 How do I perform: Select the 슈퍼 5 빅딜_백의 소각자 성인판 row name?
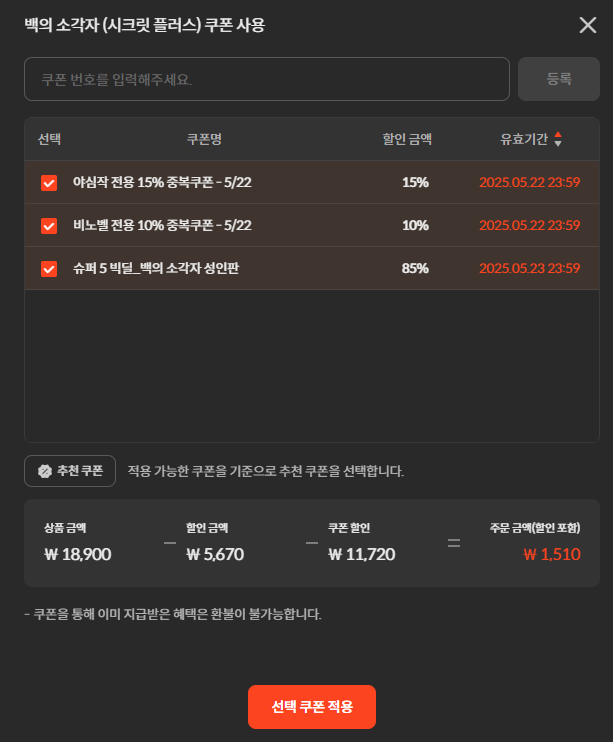coord(156,268)
